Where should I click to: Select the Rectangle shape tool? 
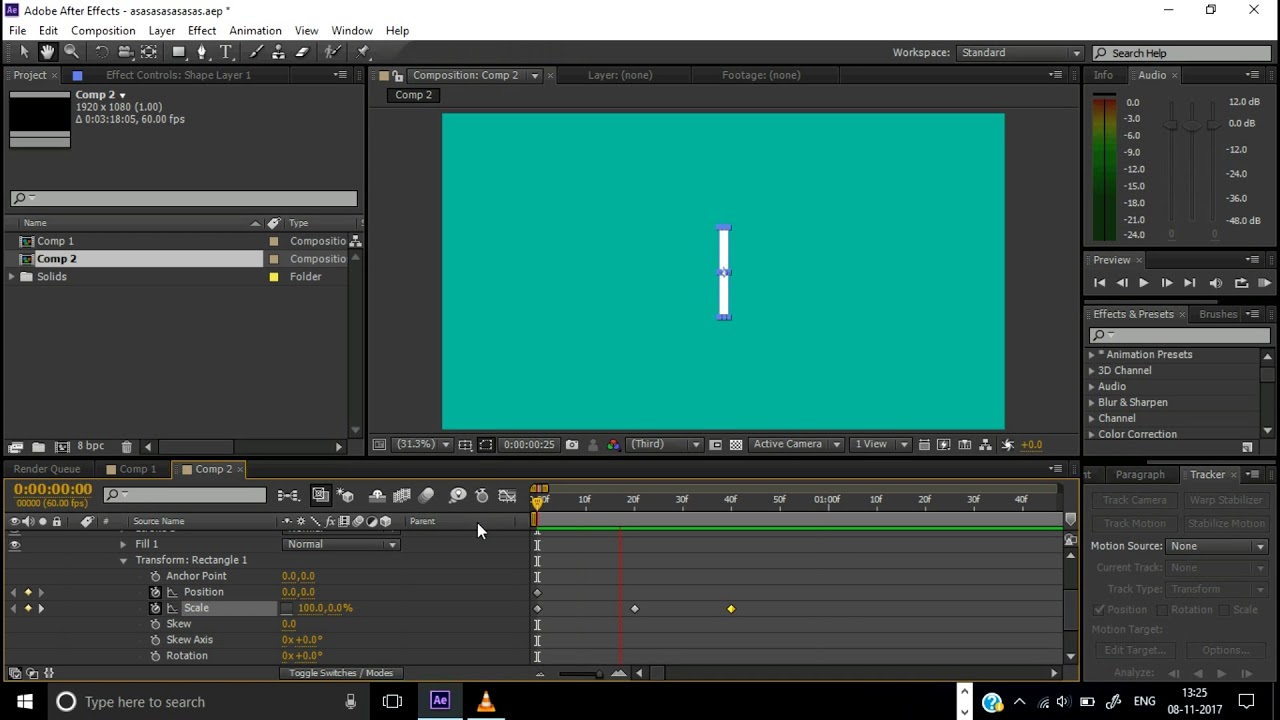[179, 52]
